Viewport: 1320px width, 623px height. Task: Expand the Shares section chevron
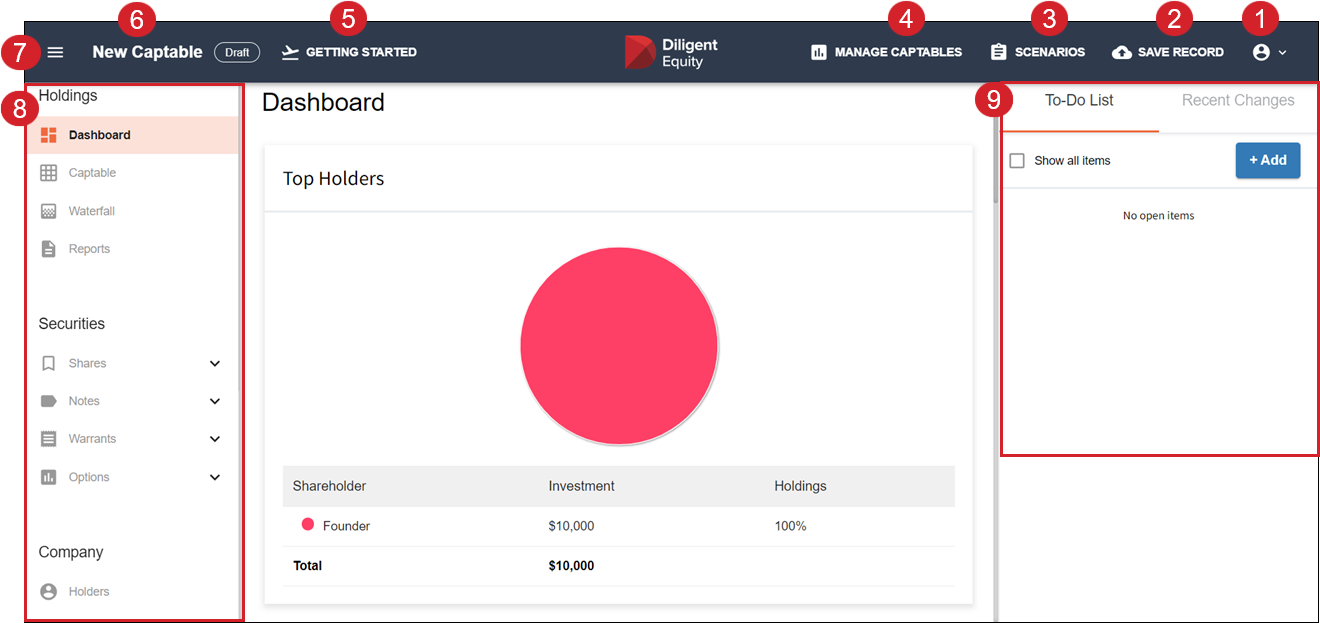point(215,364)
